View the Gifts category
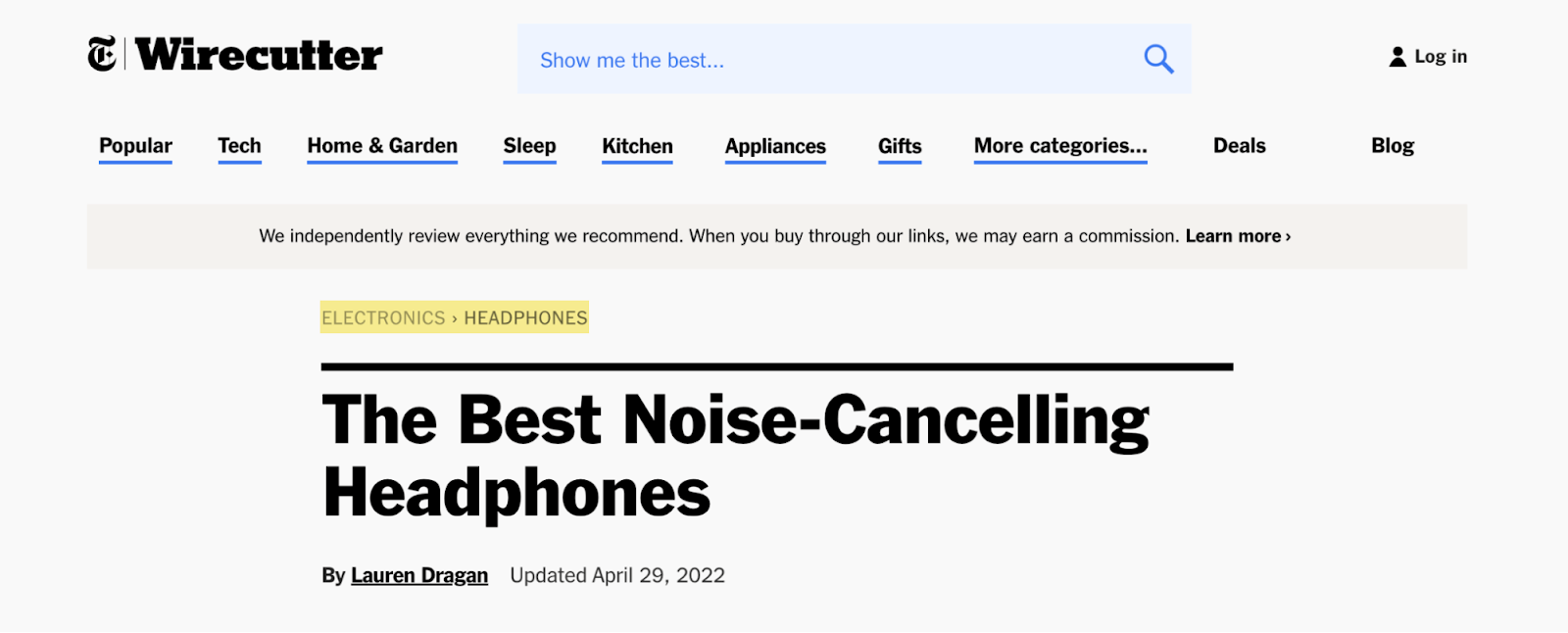Image resolution: width=1568 pixels, height=633 pixels. click(898, 145)
